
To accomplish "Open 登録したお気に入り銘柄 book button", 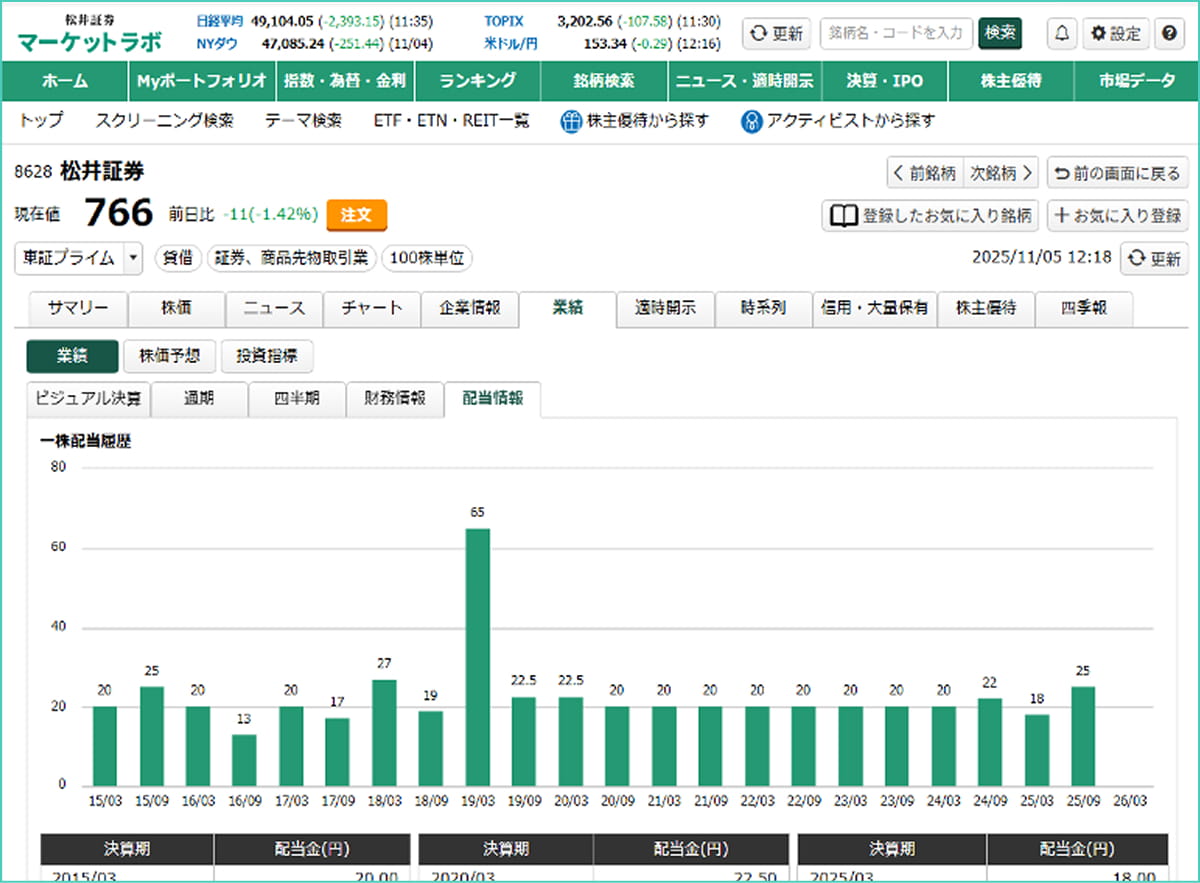I will click(x=930, y=215).
